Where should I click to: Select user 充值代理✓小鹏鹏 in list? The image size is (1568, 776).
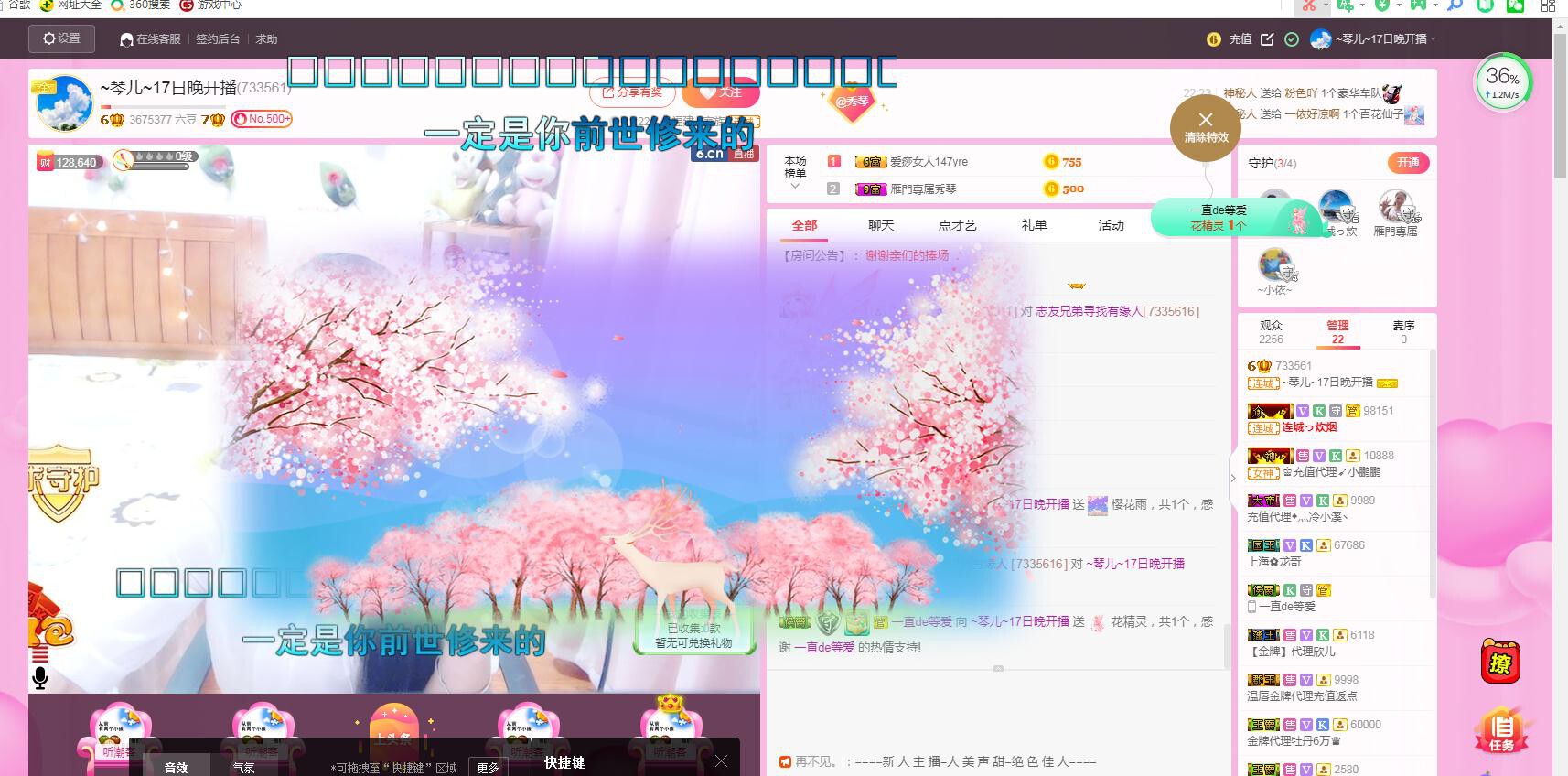1331,472
